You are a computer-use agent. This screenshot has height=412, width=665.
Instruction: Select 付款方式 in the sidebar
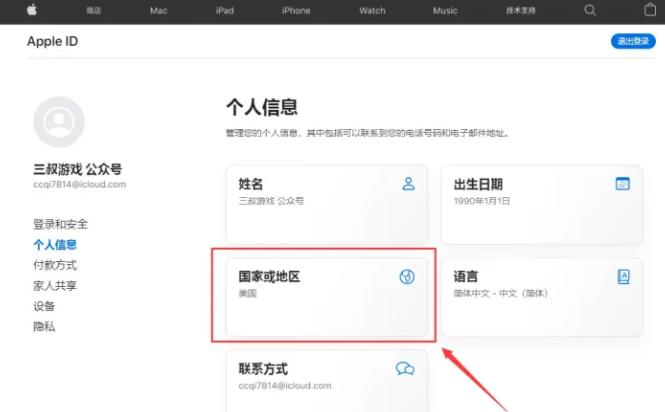pos(55,265)
